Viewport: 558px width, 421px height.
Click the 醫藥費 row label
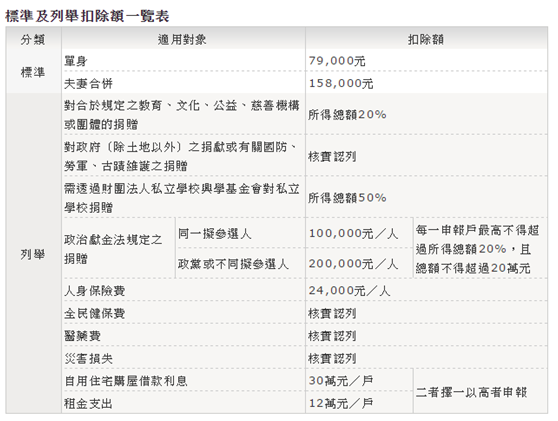[82, 336]
